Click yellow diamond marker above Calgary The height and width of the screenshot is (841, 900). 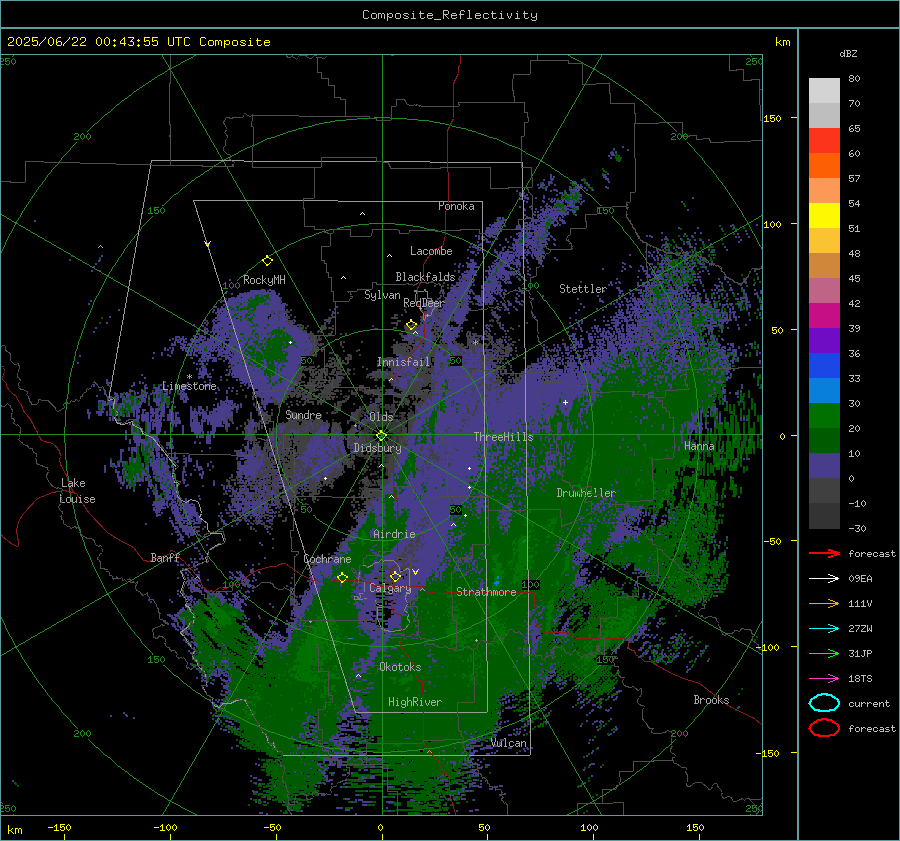pos(395,576)
